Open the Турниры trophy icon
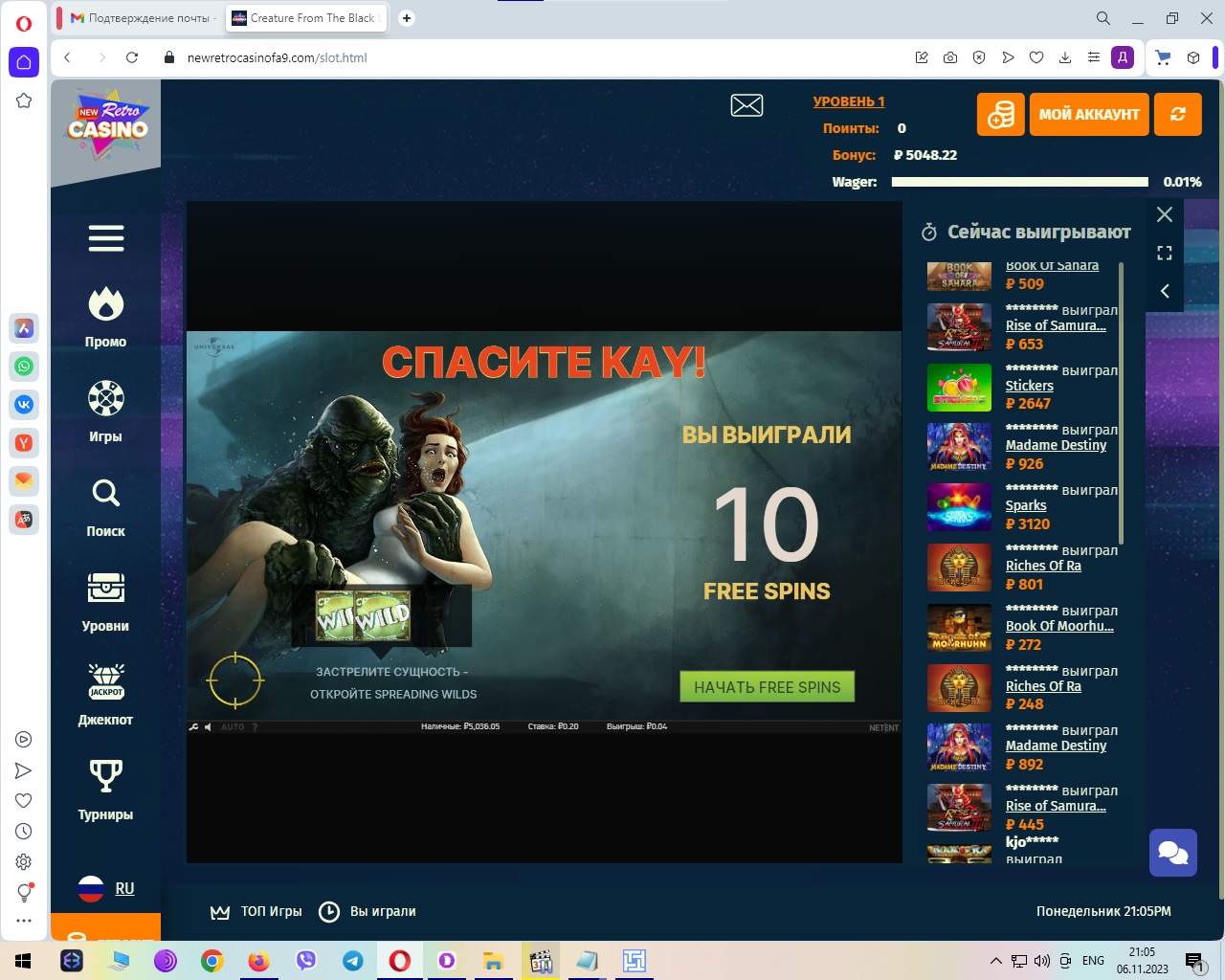1225x980 pixels. coord(106,776)
